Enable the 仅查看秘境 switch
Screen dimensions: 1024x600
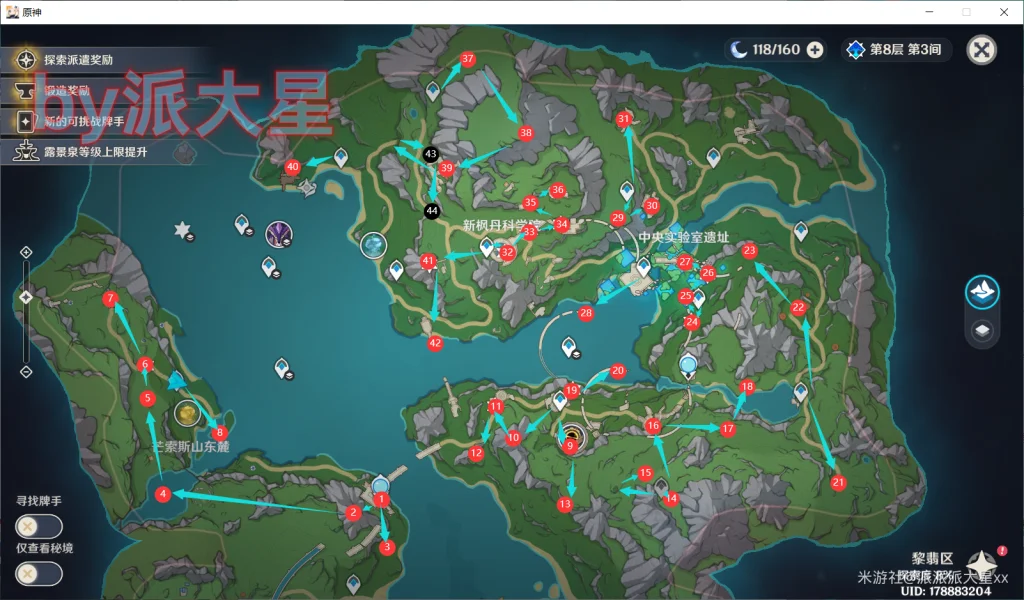click(x=39, y=574)
